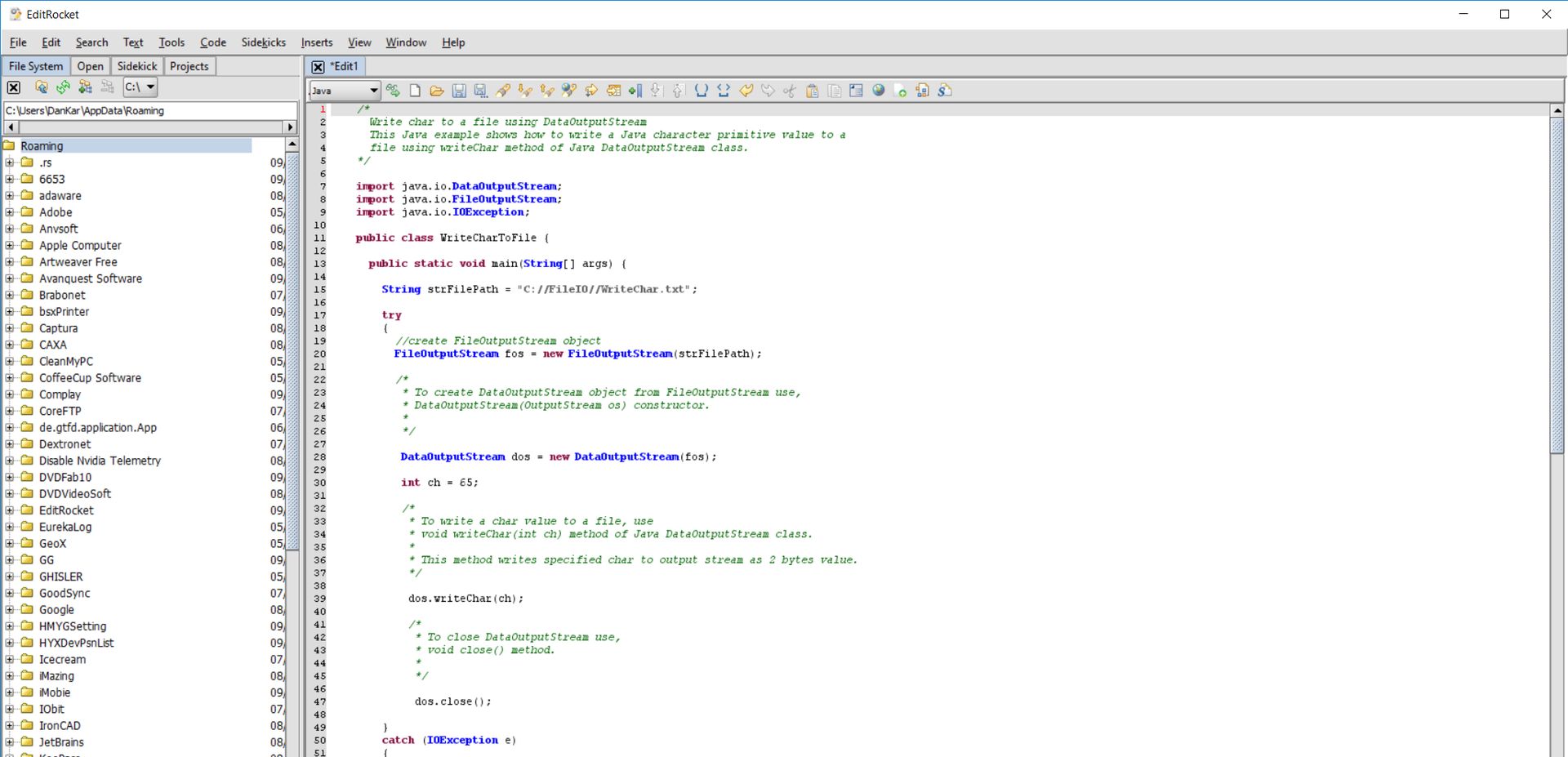This screenshot has height=757, width=1568.
Task: Click the page icon with green circle
Action: 900,91
